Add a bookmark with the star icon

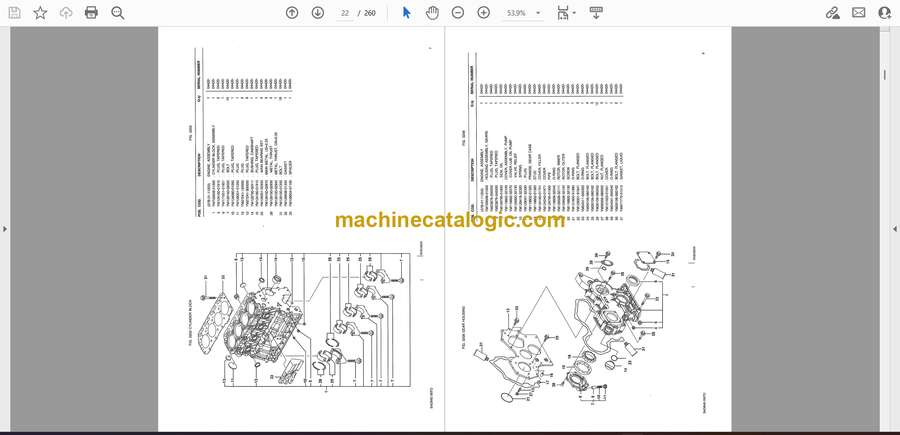[40, 13]
